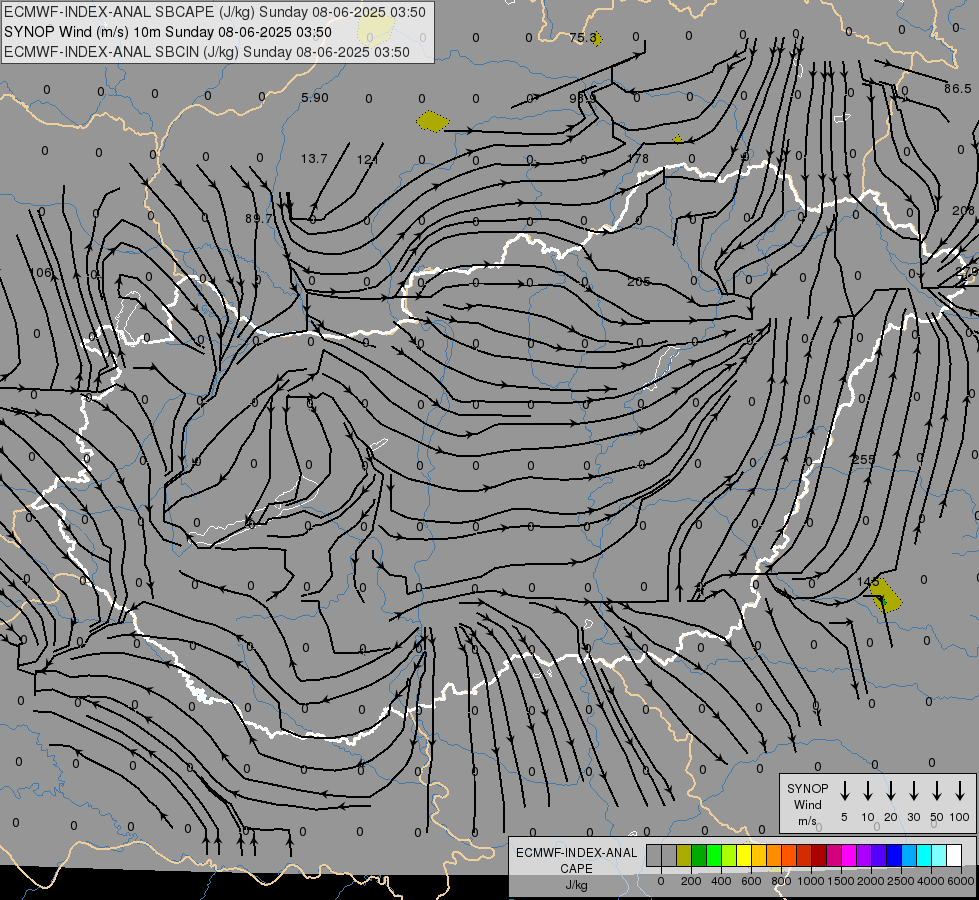Click the 'SYNOP' label in wind legend
Image resolution: width=979 pixels, height=900 pixels.
(x=807, y=788)
